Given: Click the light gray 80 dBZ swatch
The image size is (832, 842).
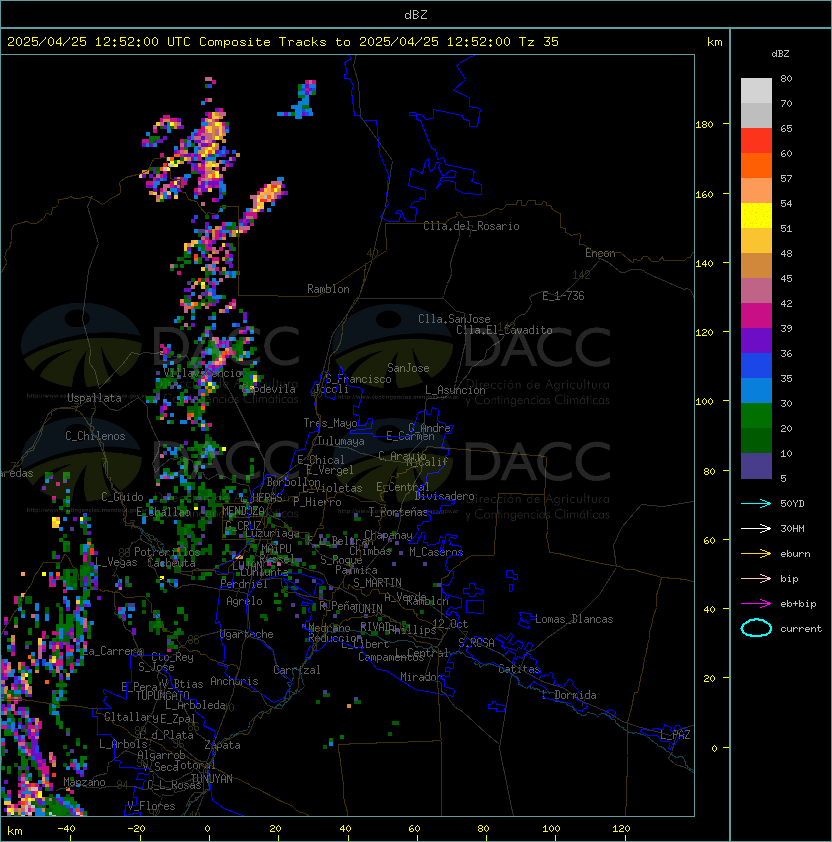Looking at the screenshot, I should tap(756, 91).
